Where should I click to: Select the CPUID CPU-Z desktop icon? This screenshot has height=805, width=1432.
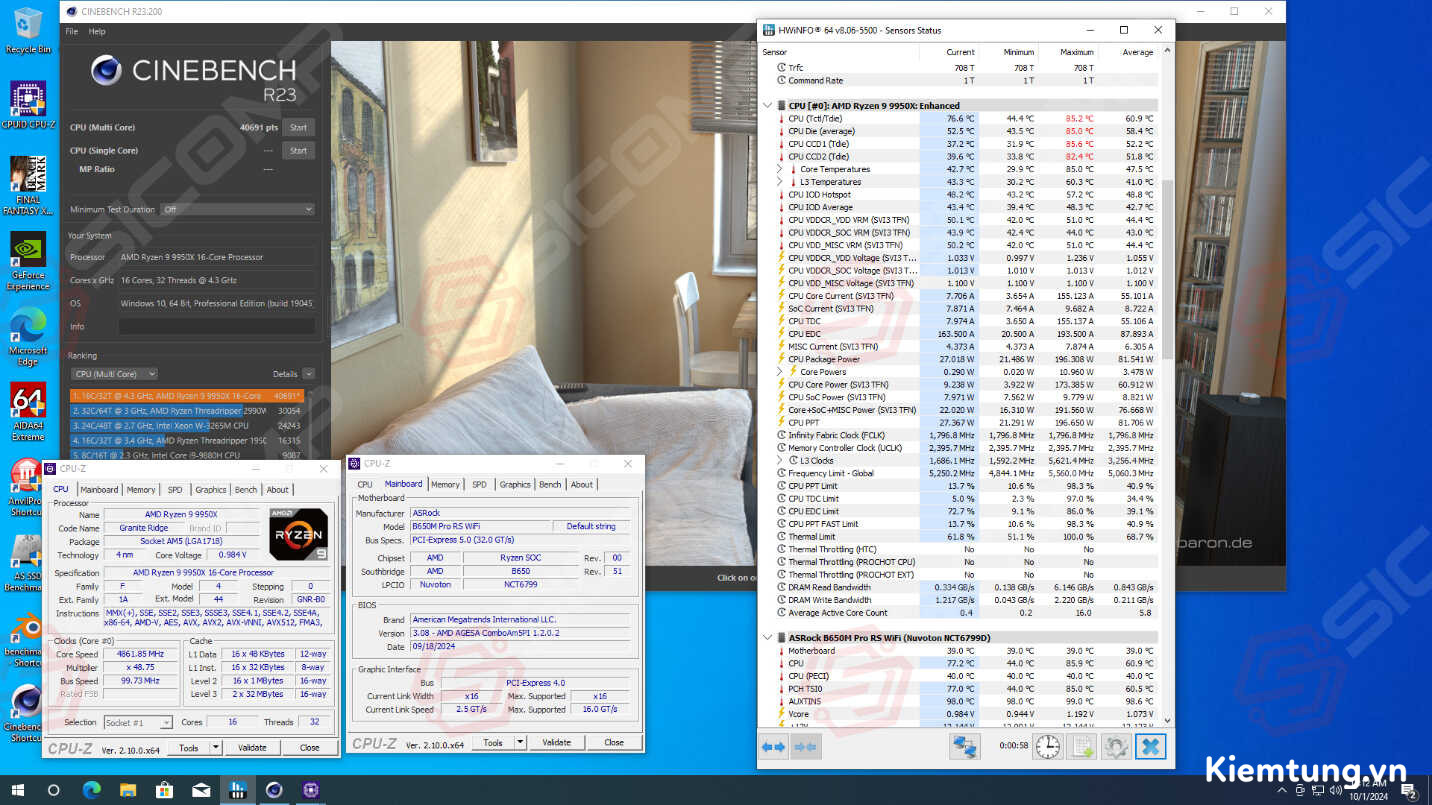point(28,104)
